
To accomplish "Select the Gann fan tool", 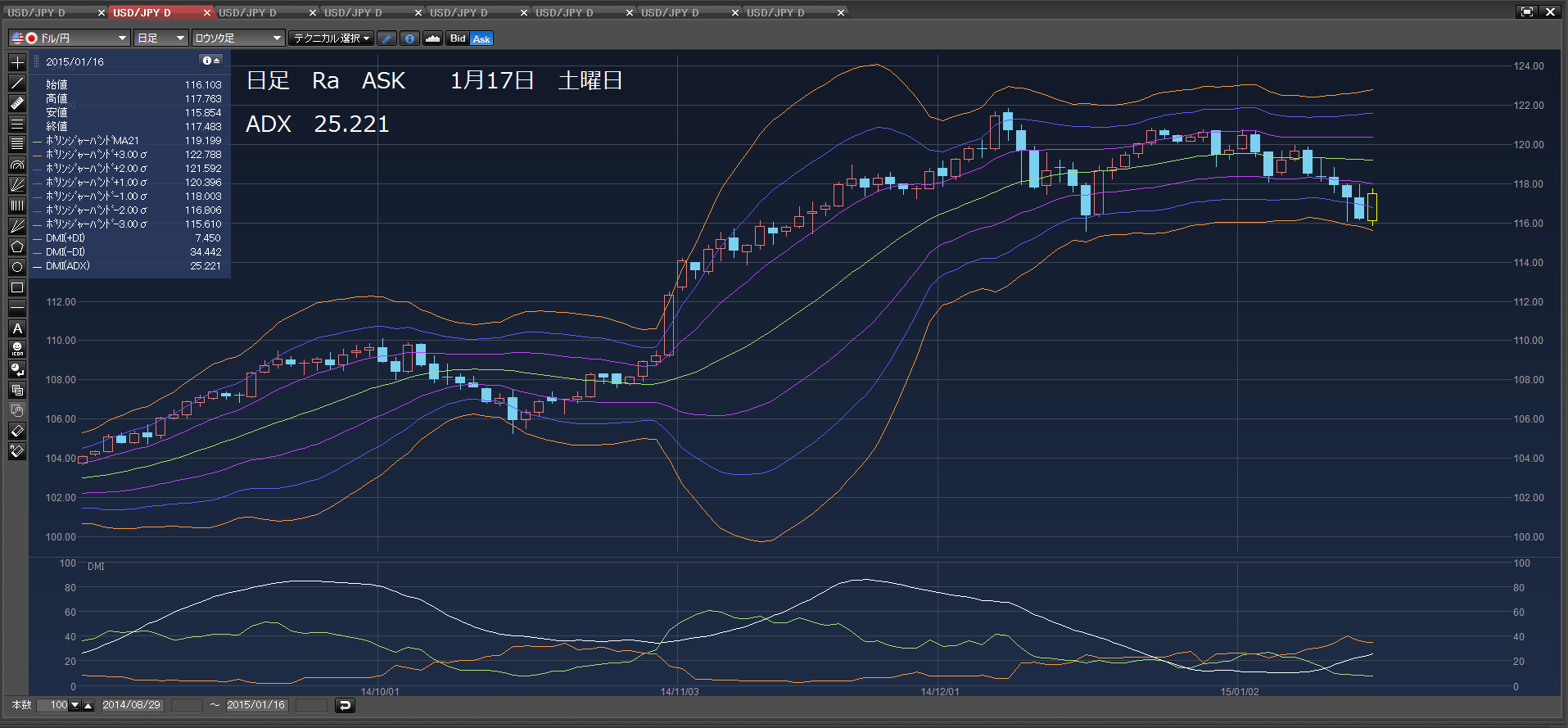I will (x=17, y=226).
